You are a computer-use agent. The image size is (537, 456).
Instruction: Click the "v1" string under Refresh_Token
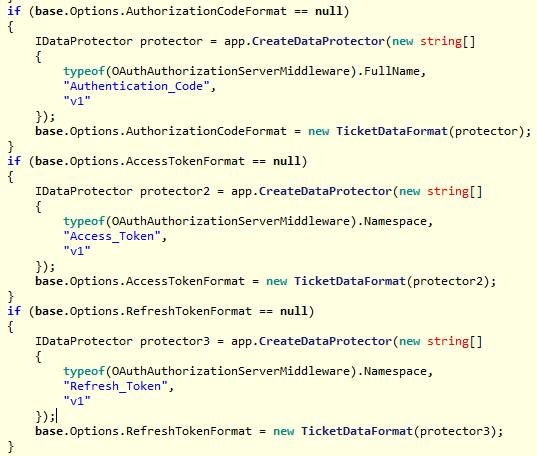pos(77,401)
